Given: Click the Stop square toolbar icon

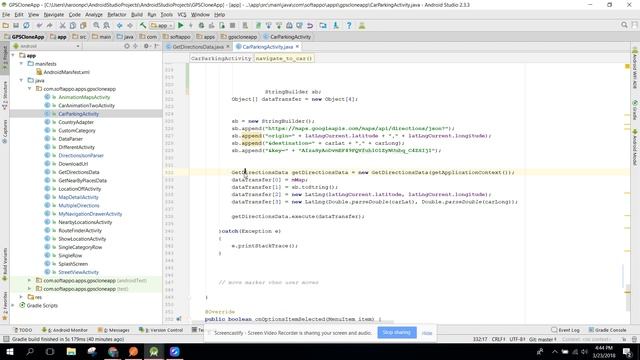Looking at the screenshot, I should pos(232,25).
